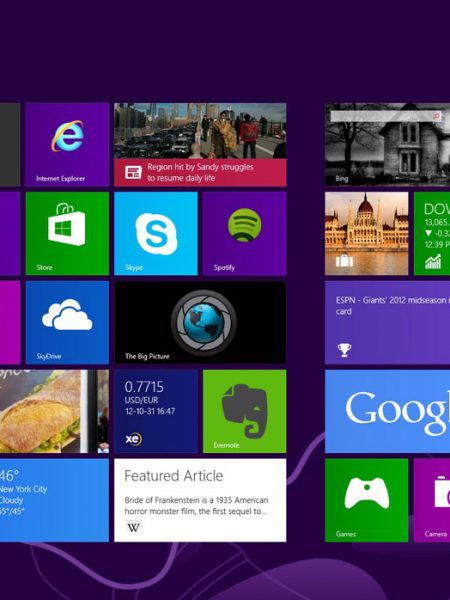
Task: Open the Google search tile
Action: click(387, 411)
